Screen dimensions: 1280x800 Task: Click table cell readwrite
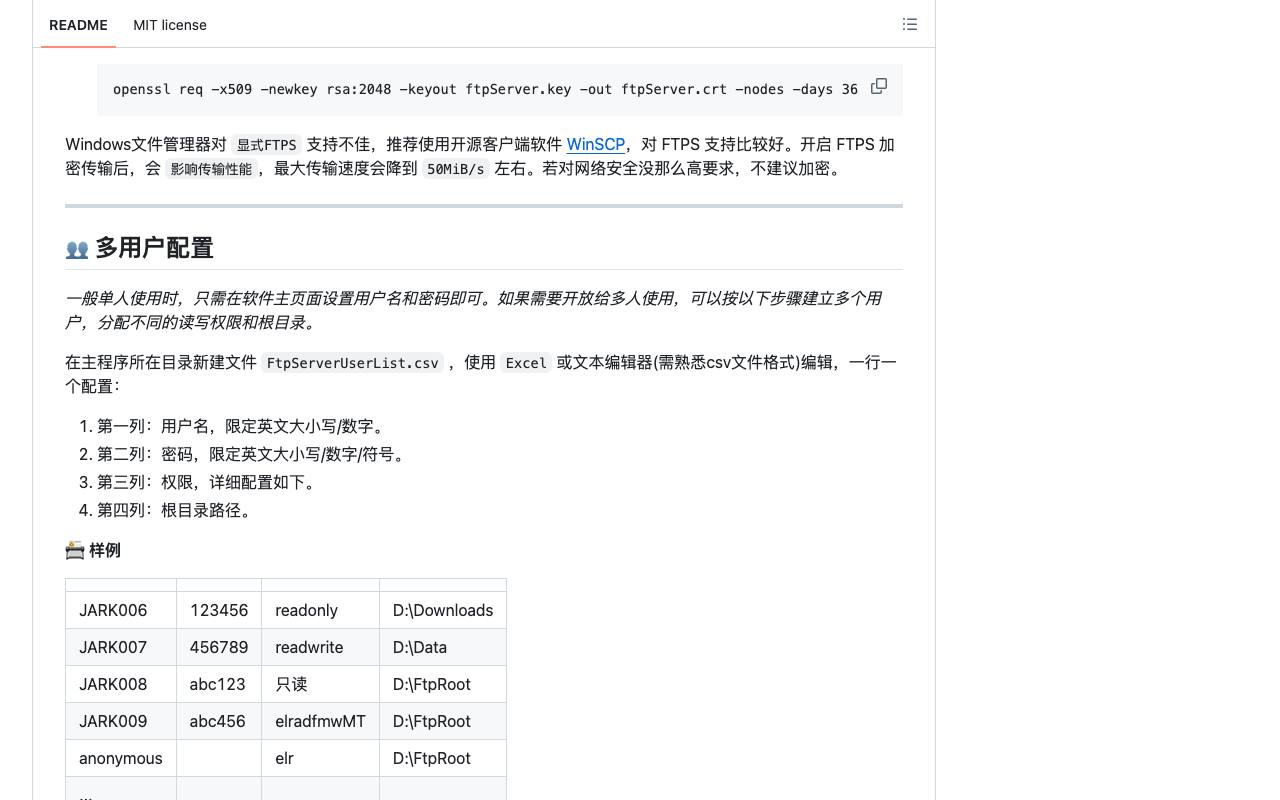point(320,647)
